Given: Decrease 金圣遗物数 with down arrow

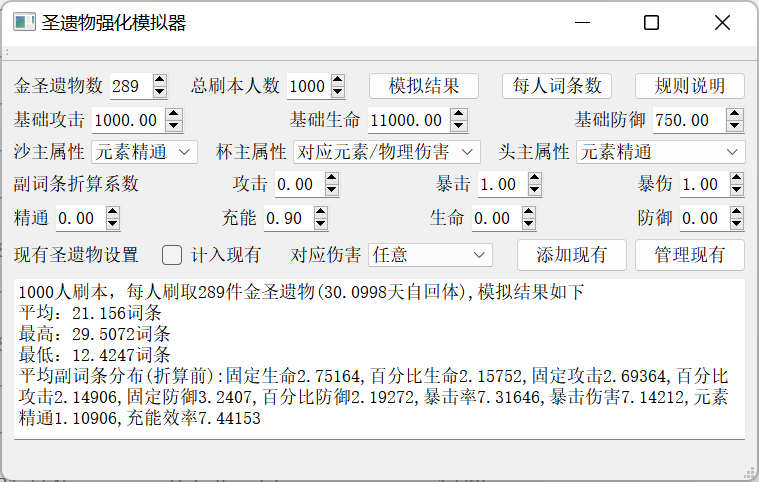Looking at the screenshot, I should coord(160,92).
